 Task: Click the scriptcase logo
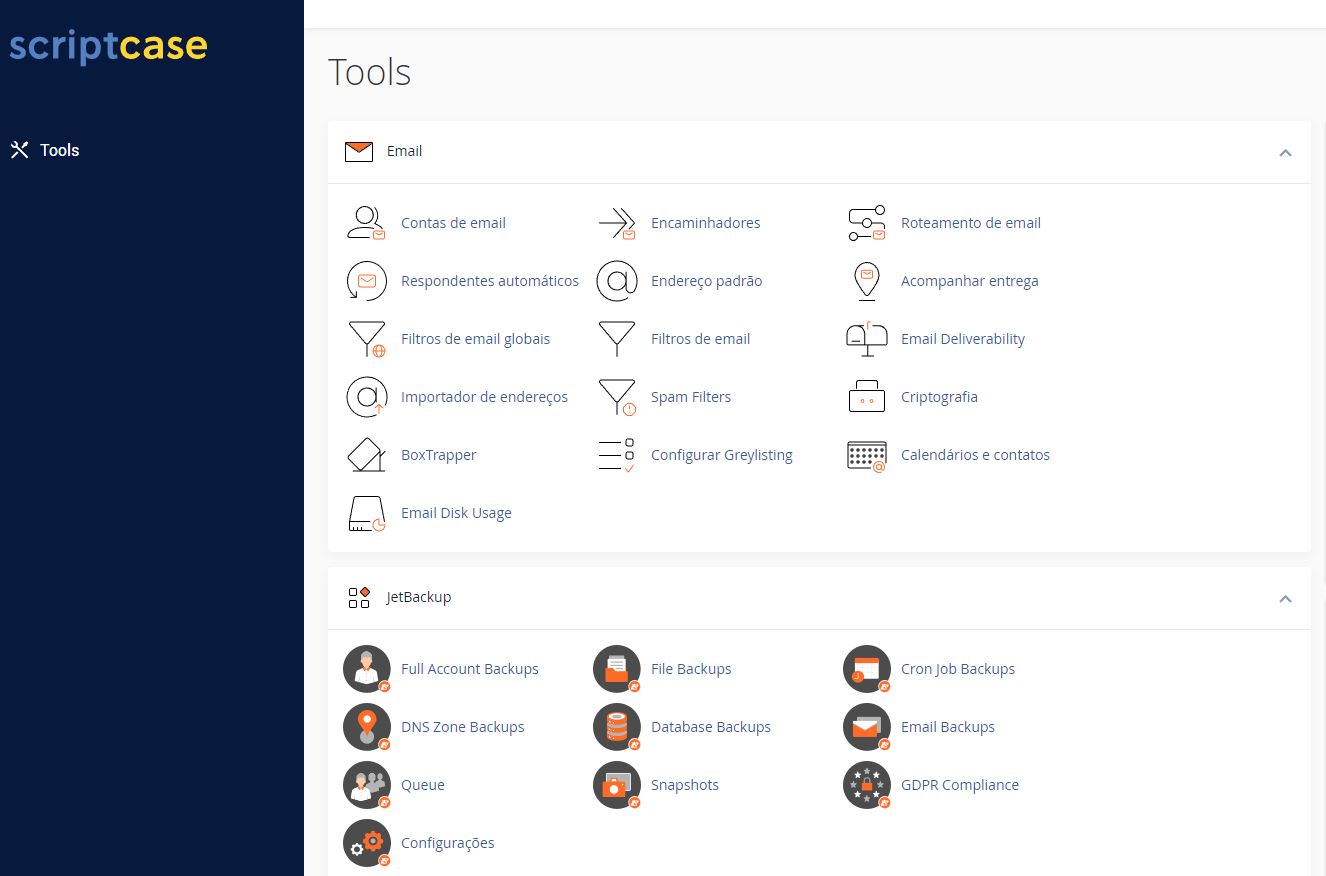point(108,47)
